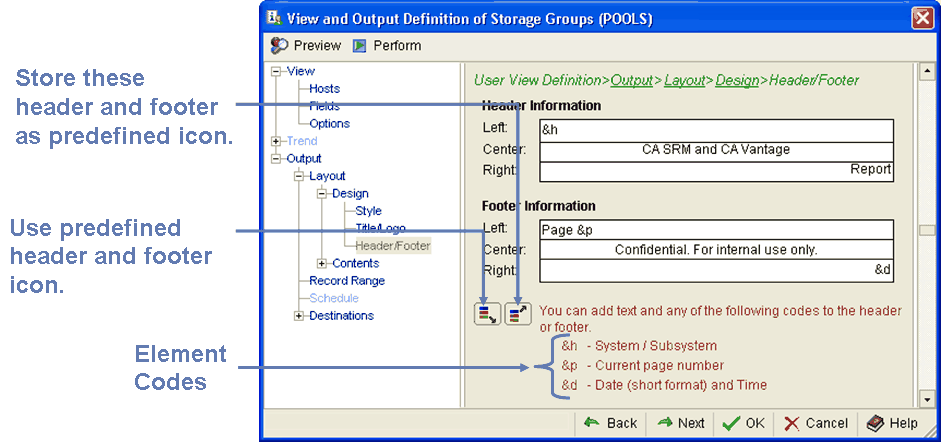Go to the Next step
Image resolution: width=941 pixels, height=442 pixels.
click(x=681, y=423)
